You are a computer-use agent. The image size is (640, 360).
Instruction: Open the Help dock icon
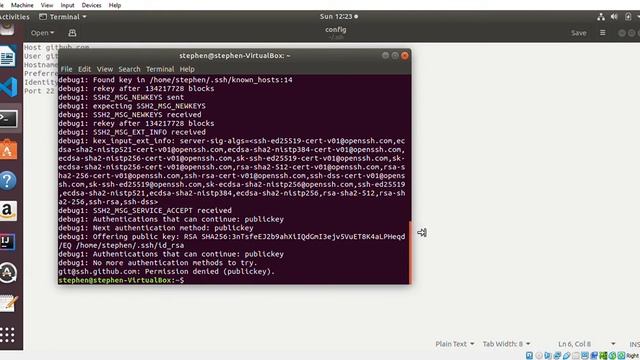[8, 180]
